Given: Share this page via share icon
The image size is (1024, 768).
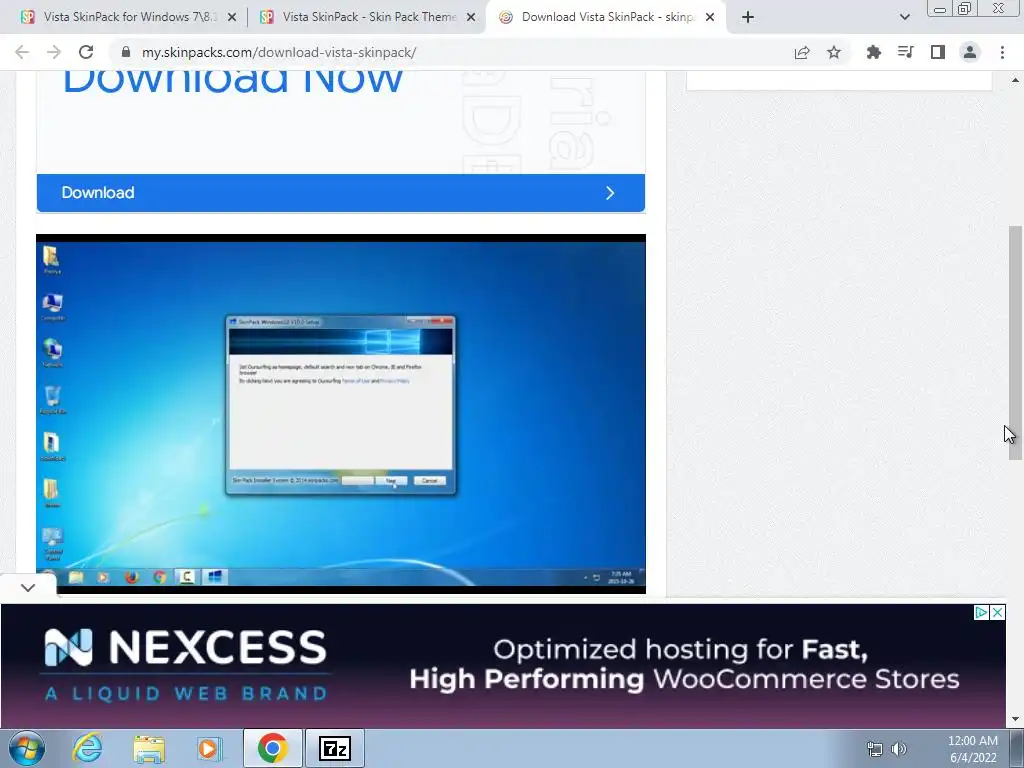Looking at the screenshot, I should [x=802, y=52].
